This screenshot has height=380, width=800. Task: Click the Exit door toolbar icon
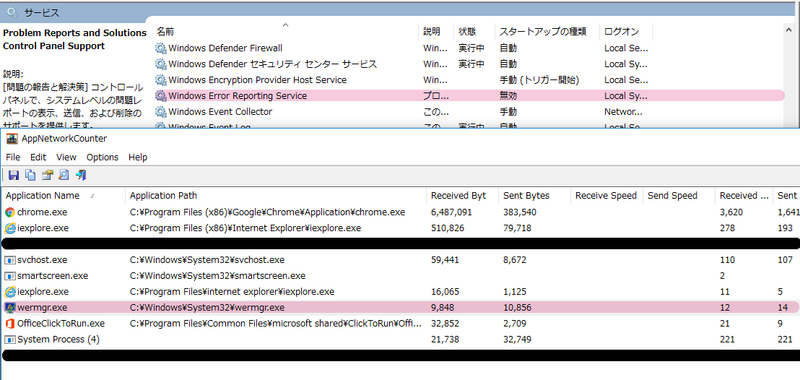[x=81, y=175]
